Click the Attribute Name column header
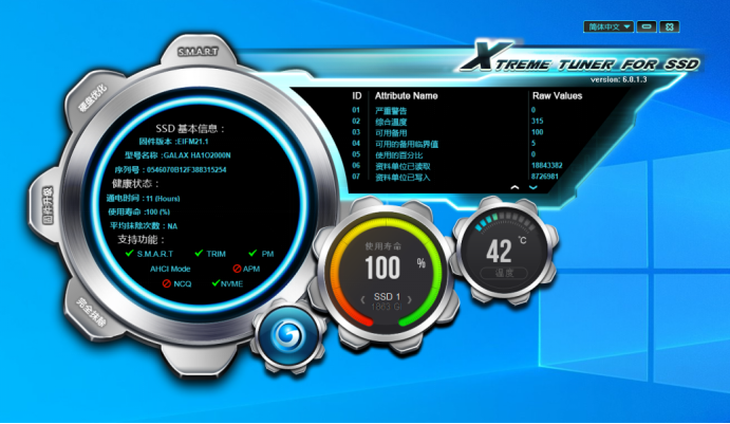Viewport: 730px width, 424px height. pos(406,96)
